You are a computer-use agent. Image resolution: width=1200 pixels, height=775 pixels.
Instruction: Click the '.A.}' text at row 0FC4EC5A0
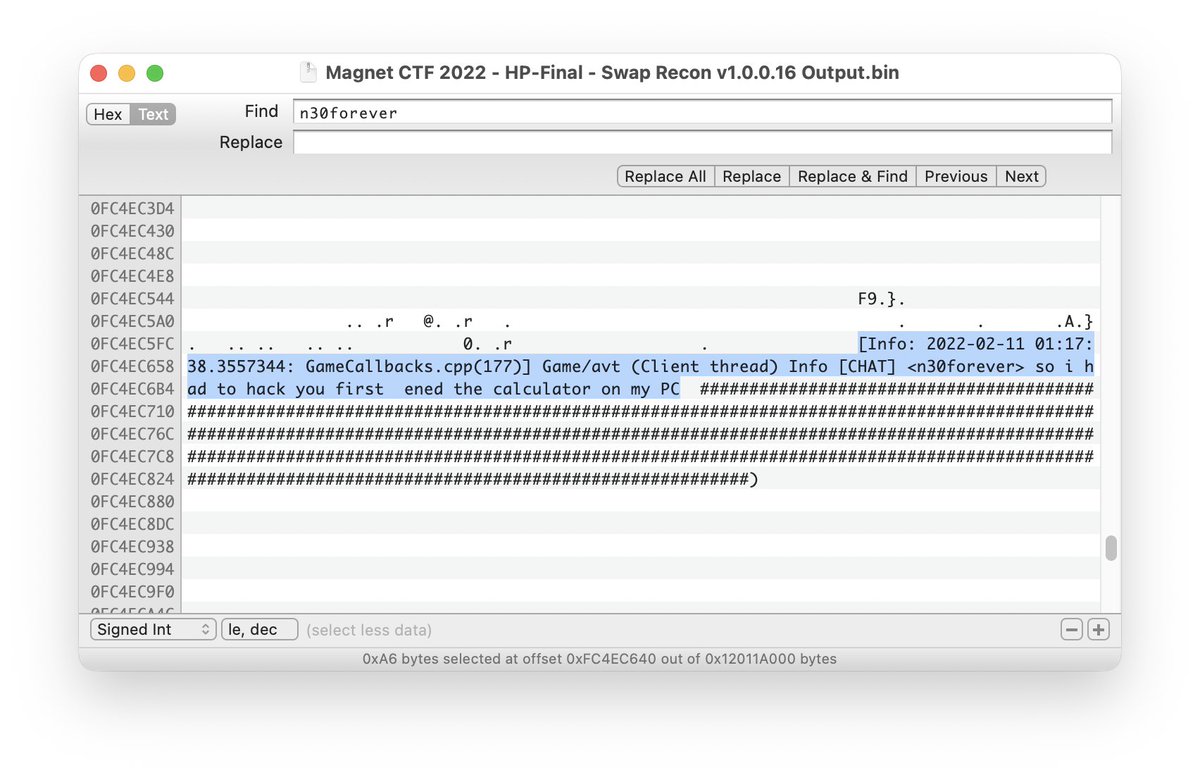[x=1074, y=321]
